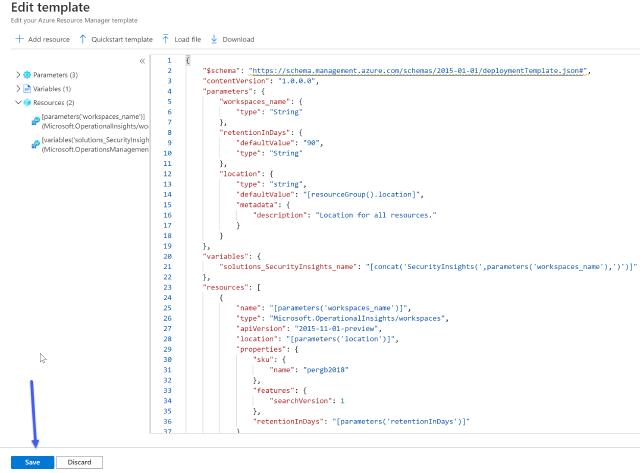Save the template
The image size is (640, 473).
(32, 463)
